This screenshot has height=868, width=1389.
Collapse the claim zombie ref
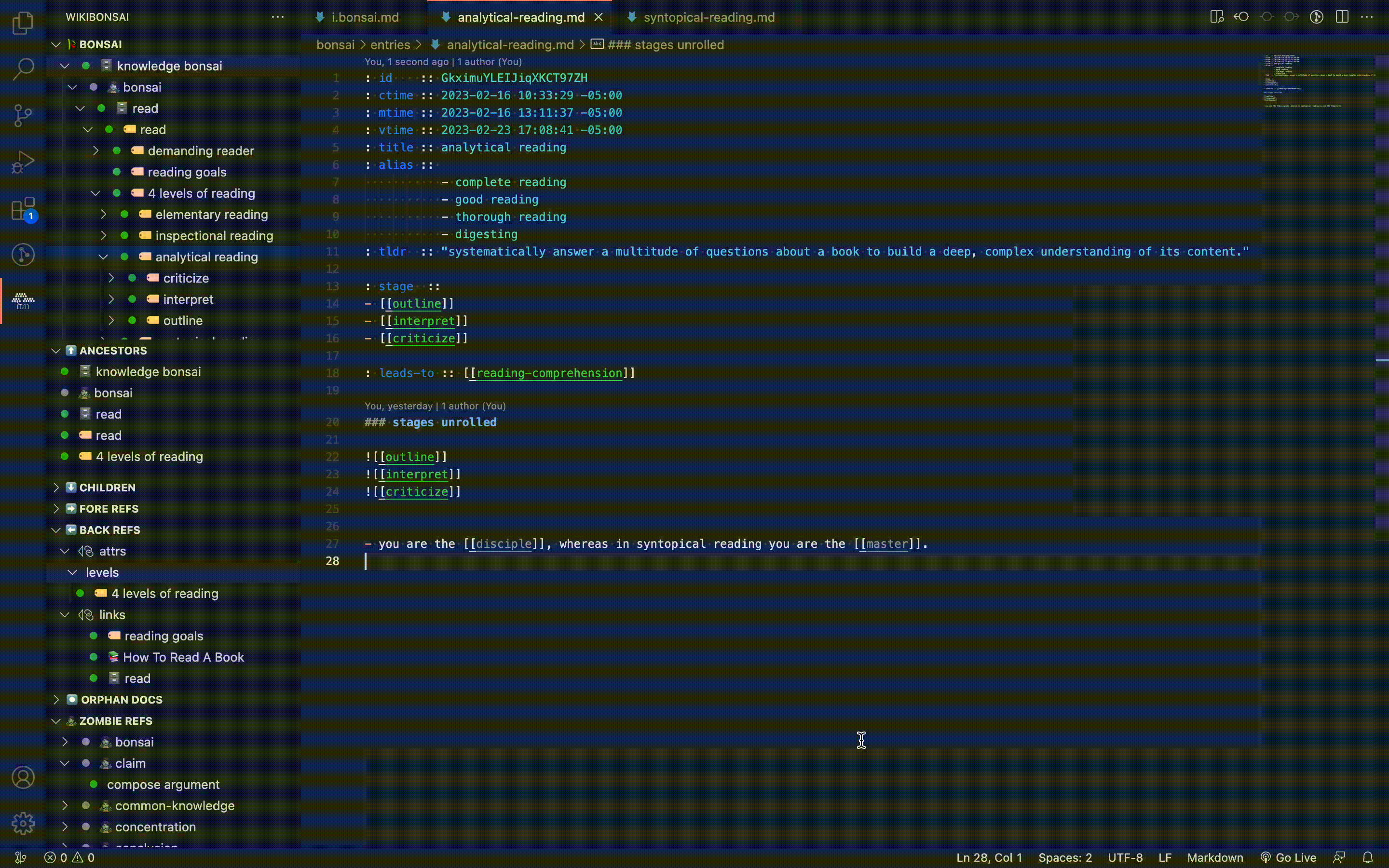click(65, 763)
